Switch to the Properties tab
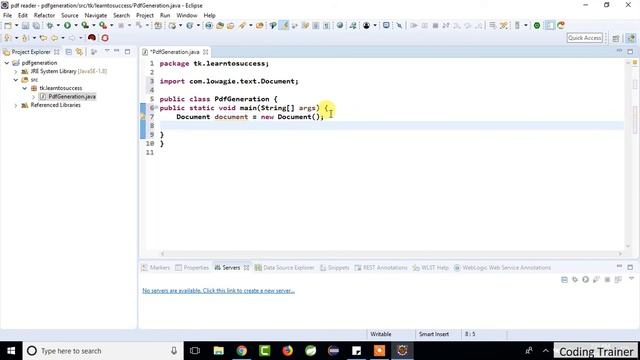Image resolution: width=640 pixels, height=360 pixels. (x=192, y=268)
